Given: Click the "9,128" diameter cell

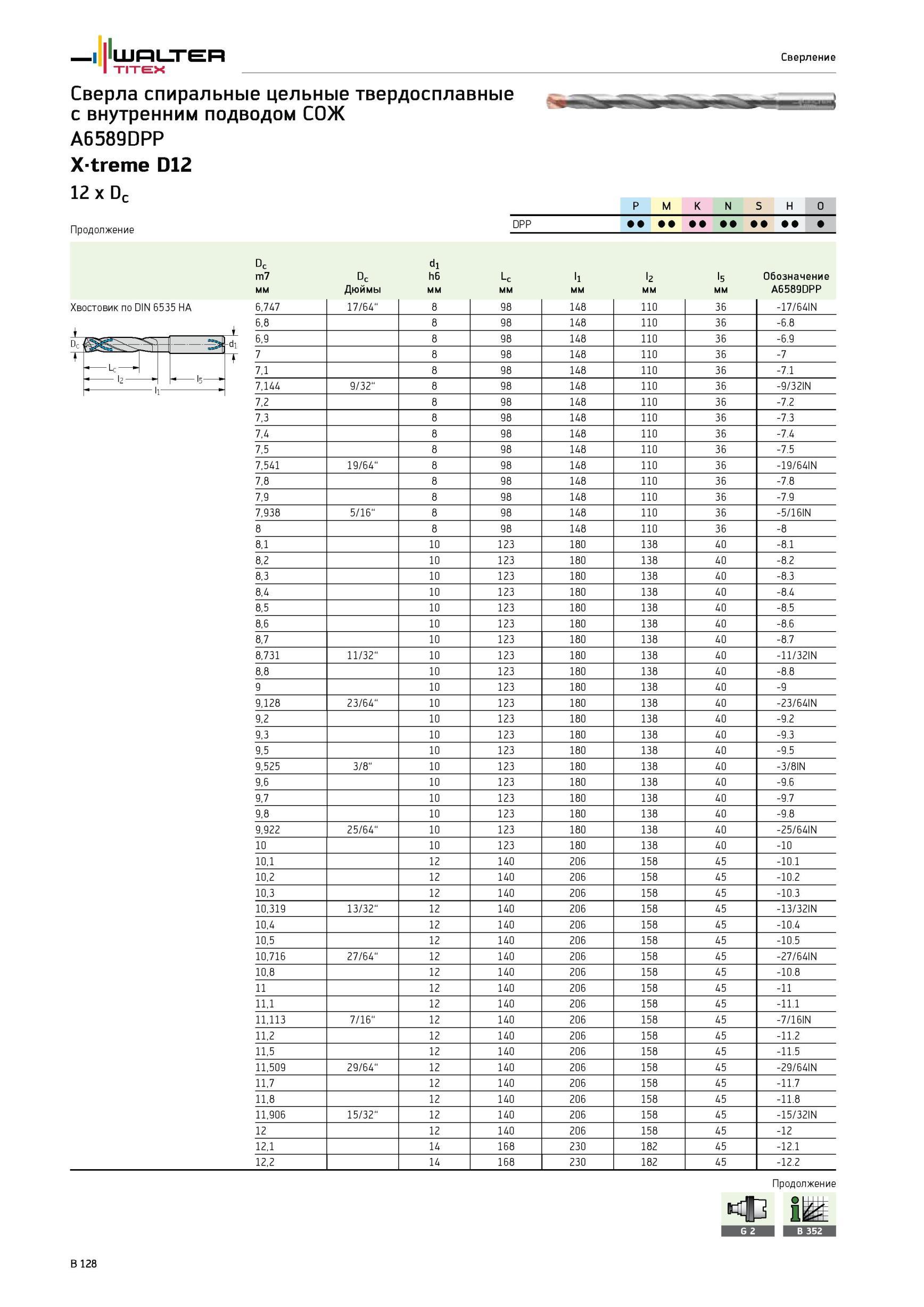Looking at the screenshot, I should (x=268, y=704).
